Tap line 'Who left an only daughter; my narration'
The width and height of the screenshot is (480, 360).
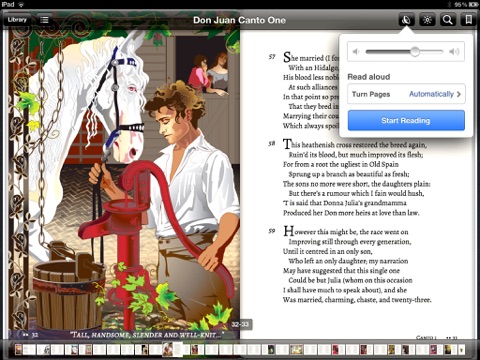pyautogui.click(x=348, y=261)
